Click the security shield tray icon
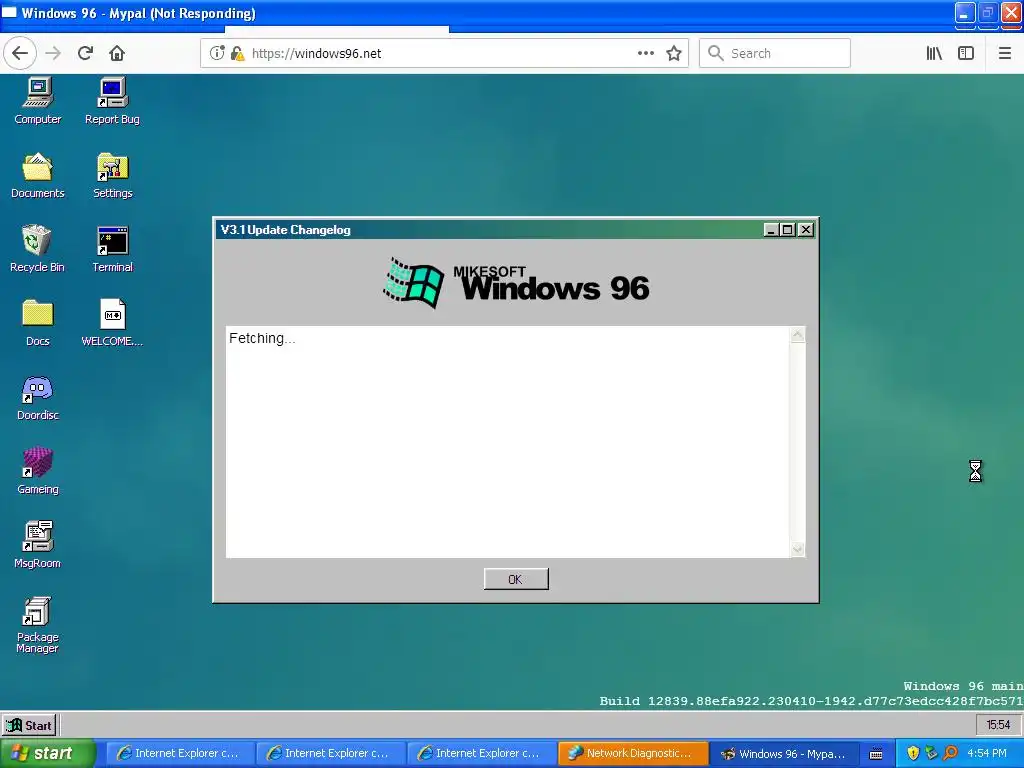 (x=913, y=754)
